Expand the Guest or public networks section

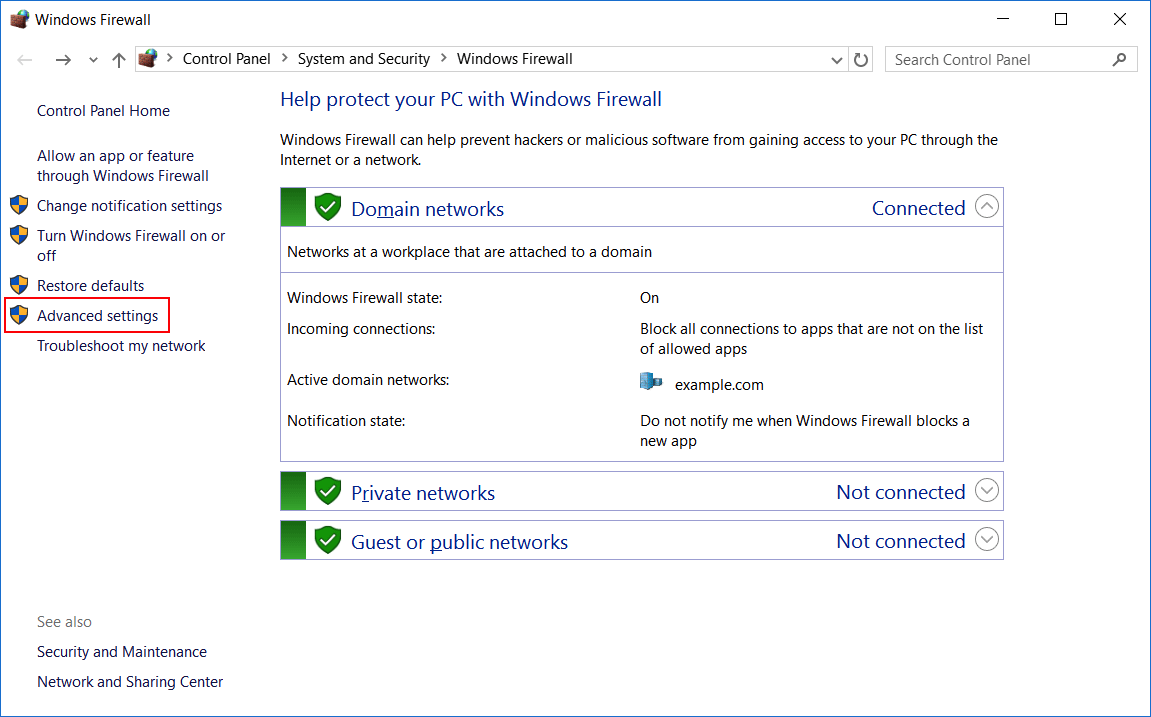pos(986,540)
